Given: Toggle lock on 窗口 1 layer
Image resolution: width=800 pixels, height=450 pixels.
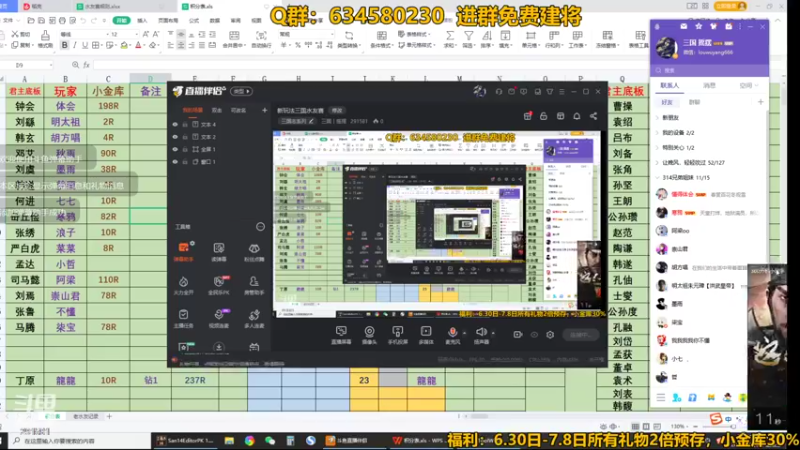Looking at the screenshot, I should (x=185, y=162).
